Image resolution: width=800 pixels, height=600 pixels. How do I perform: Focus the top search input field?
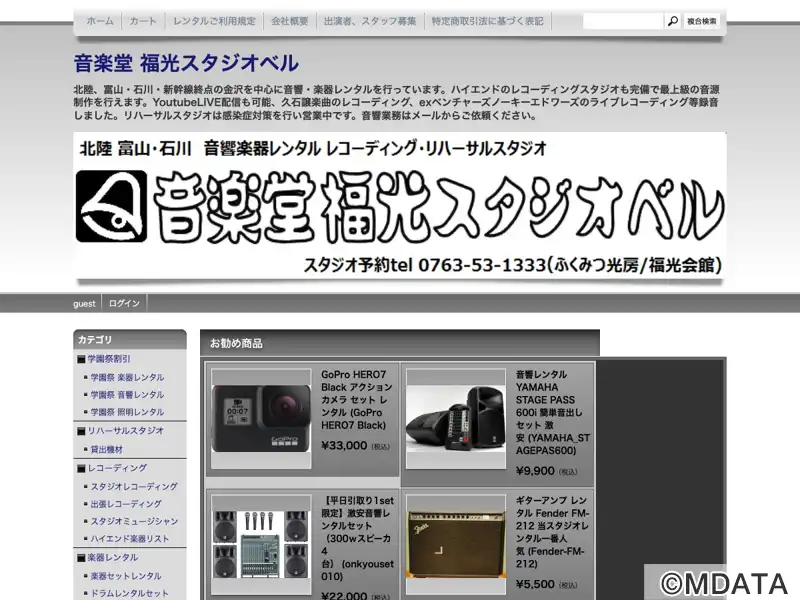coord(623,21)
